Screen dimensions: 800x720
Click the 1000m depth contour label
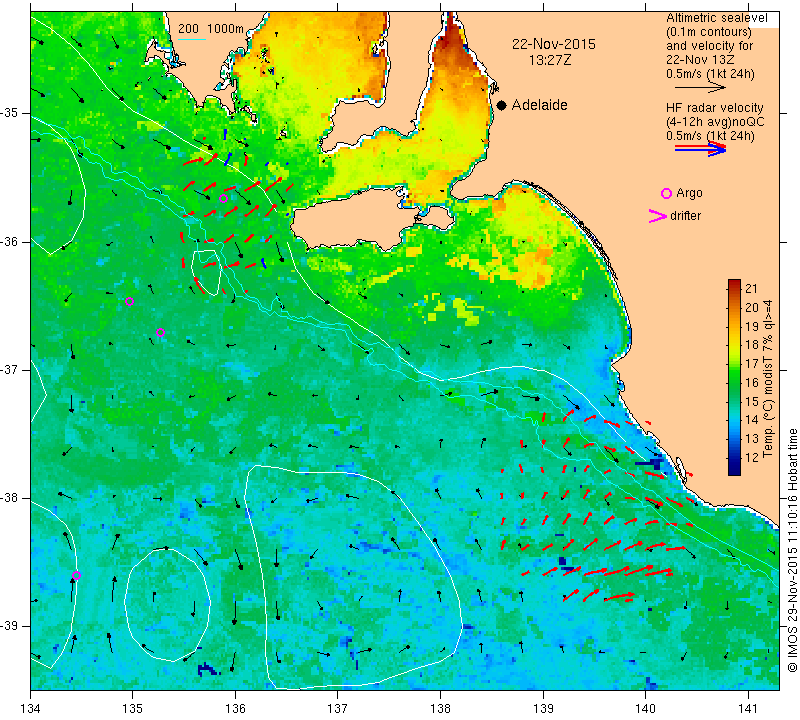coord(226,29)
